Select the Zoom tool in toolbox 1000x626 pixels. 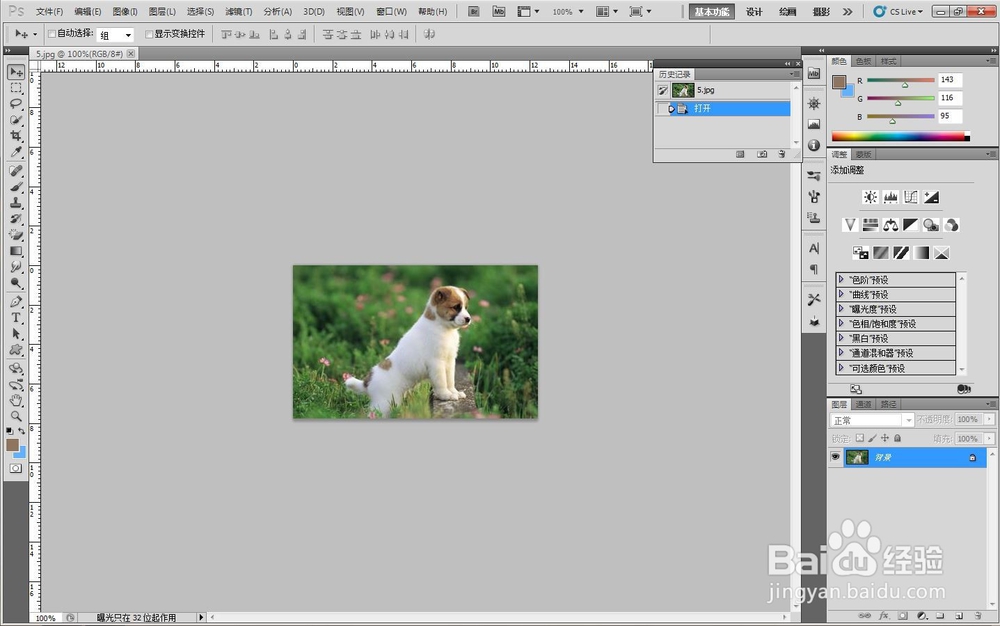[x=16, y=416]
